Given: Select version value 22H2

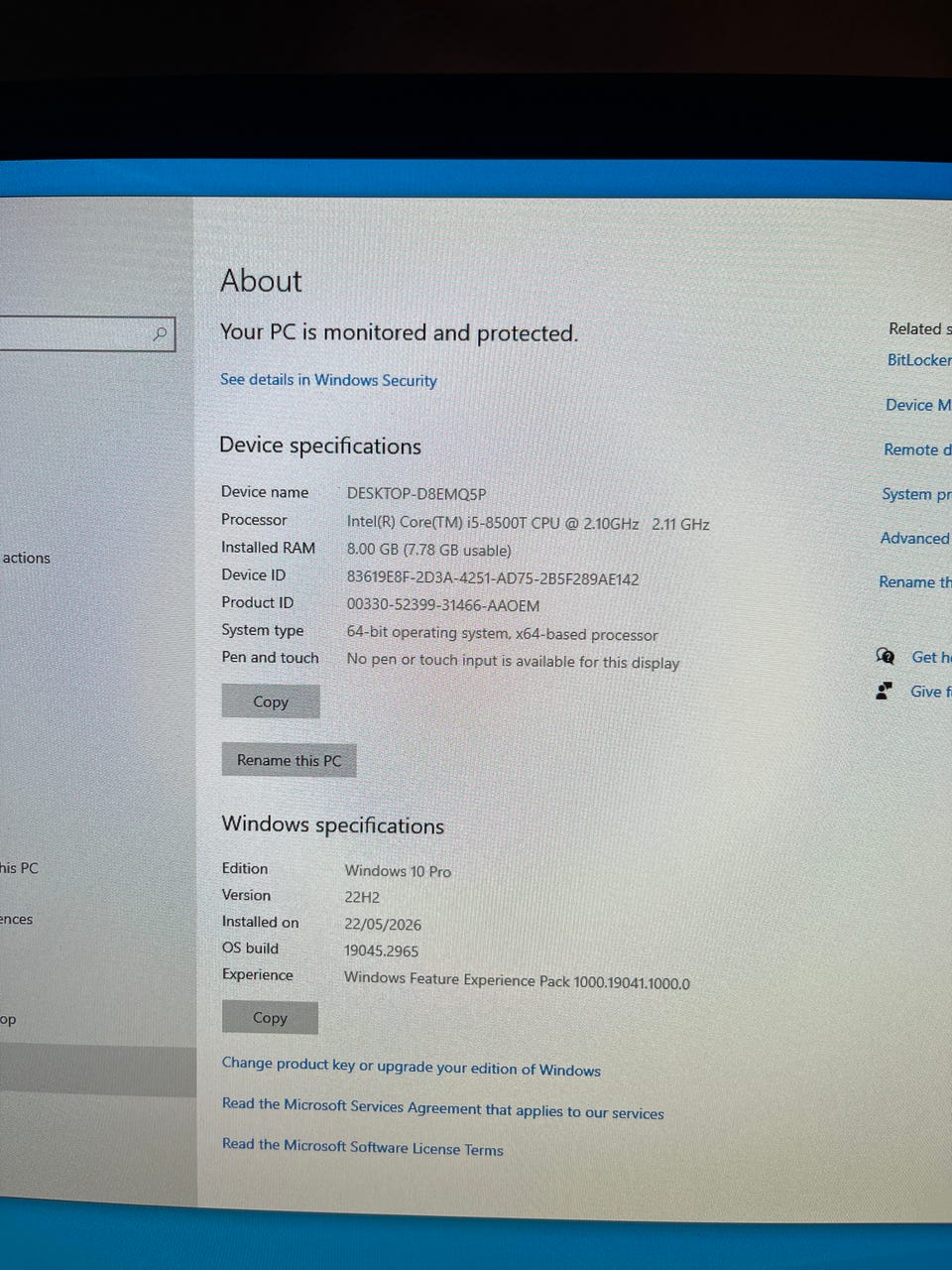Looking at the screenshot, I should [362, 897].
